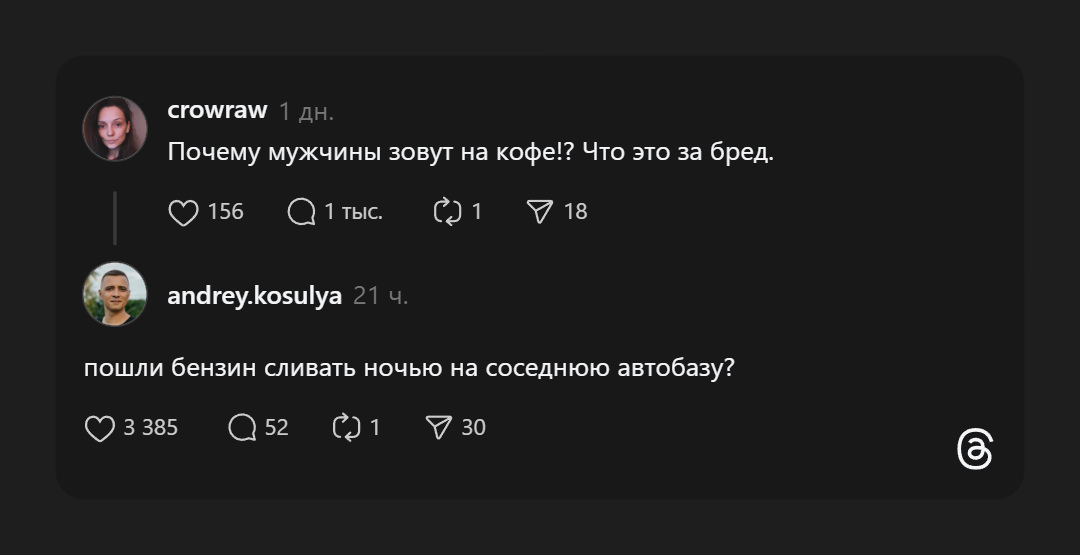Open replies on crowraw's post via comment icon
Viewport: 1080px width, 555px height.
pos(301,212)
